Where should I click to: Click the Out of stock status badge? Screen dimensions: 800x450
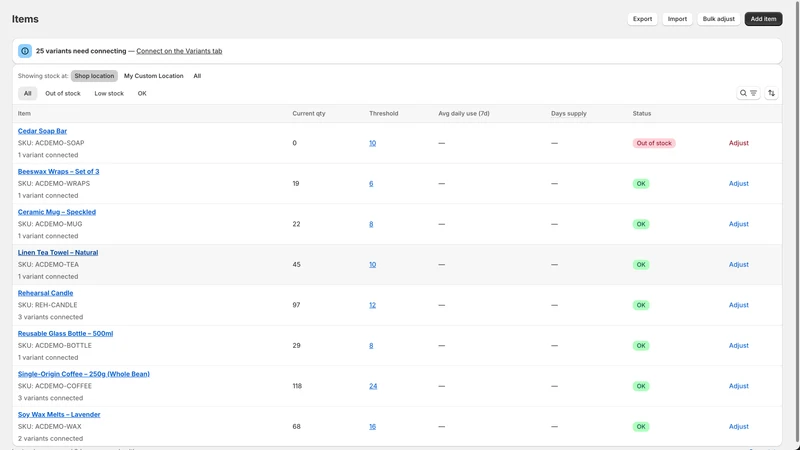pos(654,143)
